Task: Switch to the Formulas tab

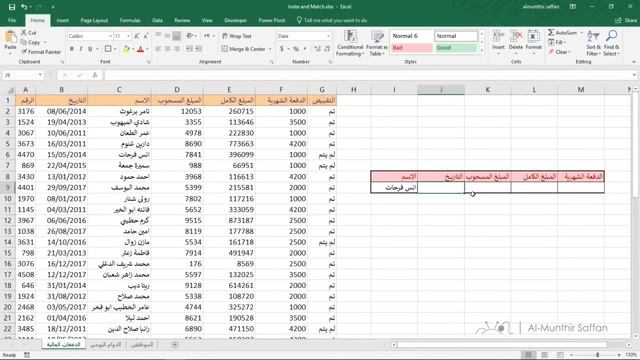Action: pyautogui.click(x=130, y=20)
